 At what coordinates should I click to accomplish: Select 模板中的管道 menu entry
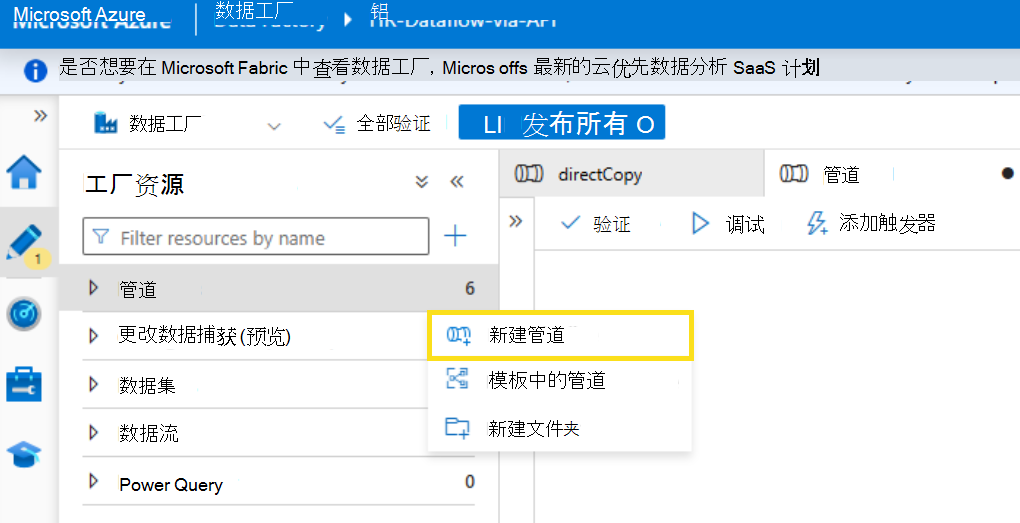[560, 380]
